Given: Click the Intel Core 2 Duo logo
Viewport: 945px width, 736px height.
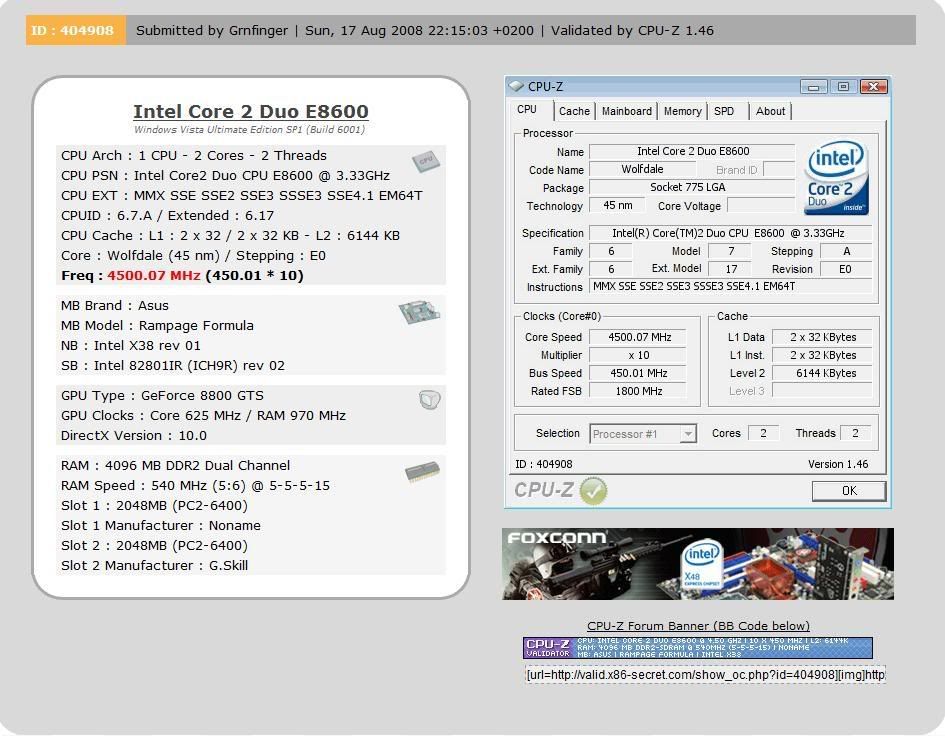Looking at the screenshot, I should point(836,177).
